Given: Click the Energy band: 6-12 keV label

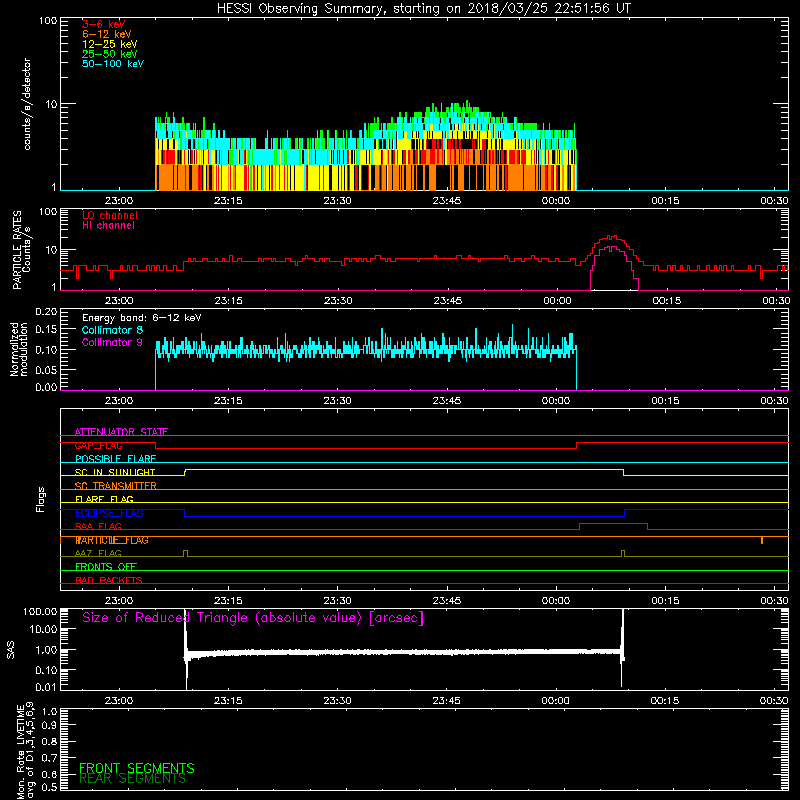Looking at the screenshot, I should point(141,318).
